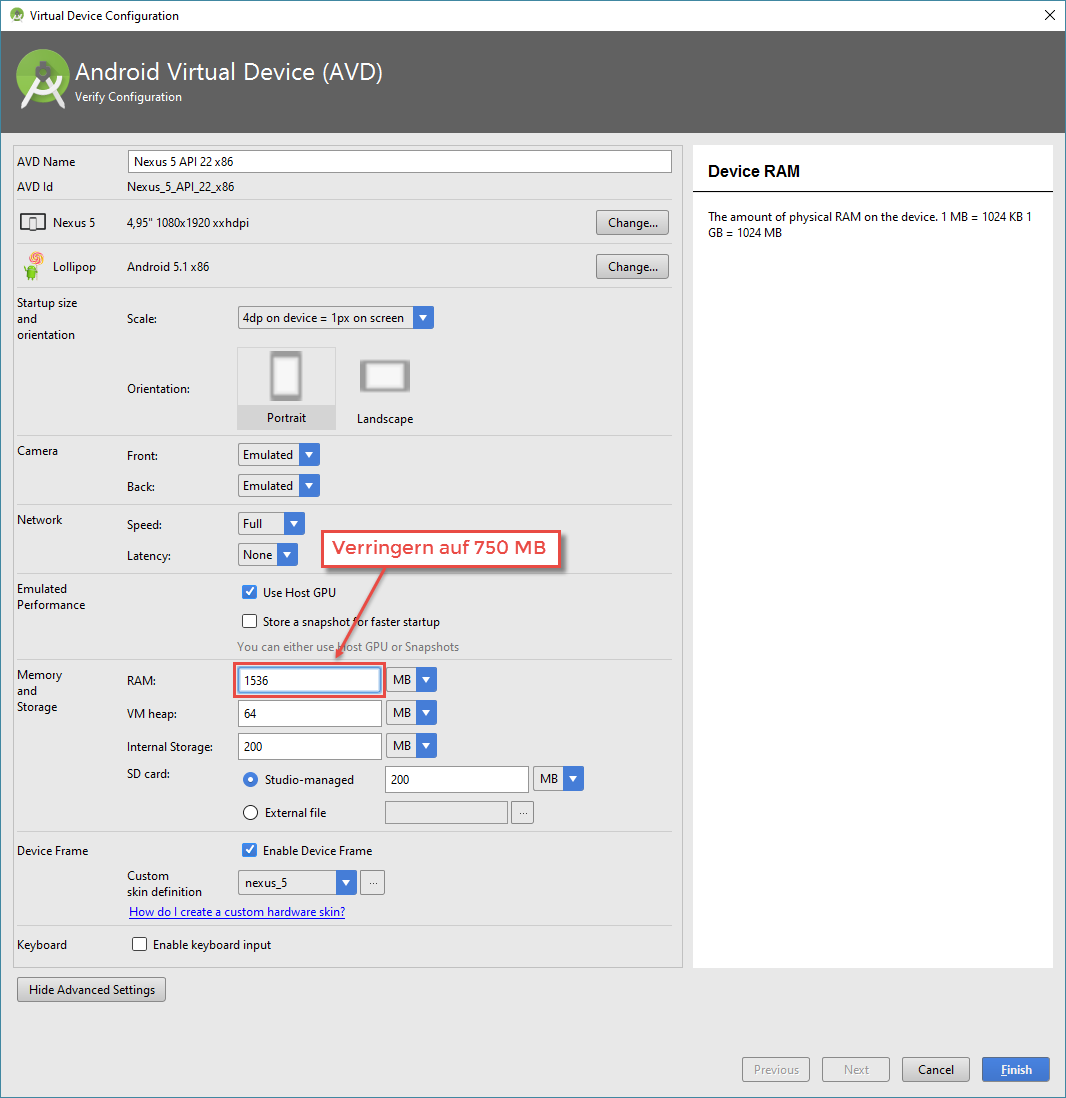Screen dimensions: 1066x1098
Task: Open custom hardware skin help link
Action: pos(237,912)
